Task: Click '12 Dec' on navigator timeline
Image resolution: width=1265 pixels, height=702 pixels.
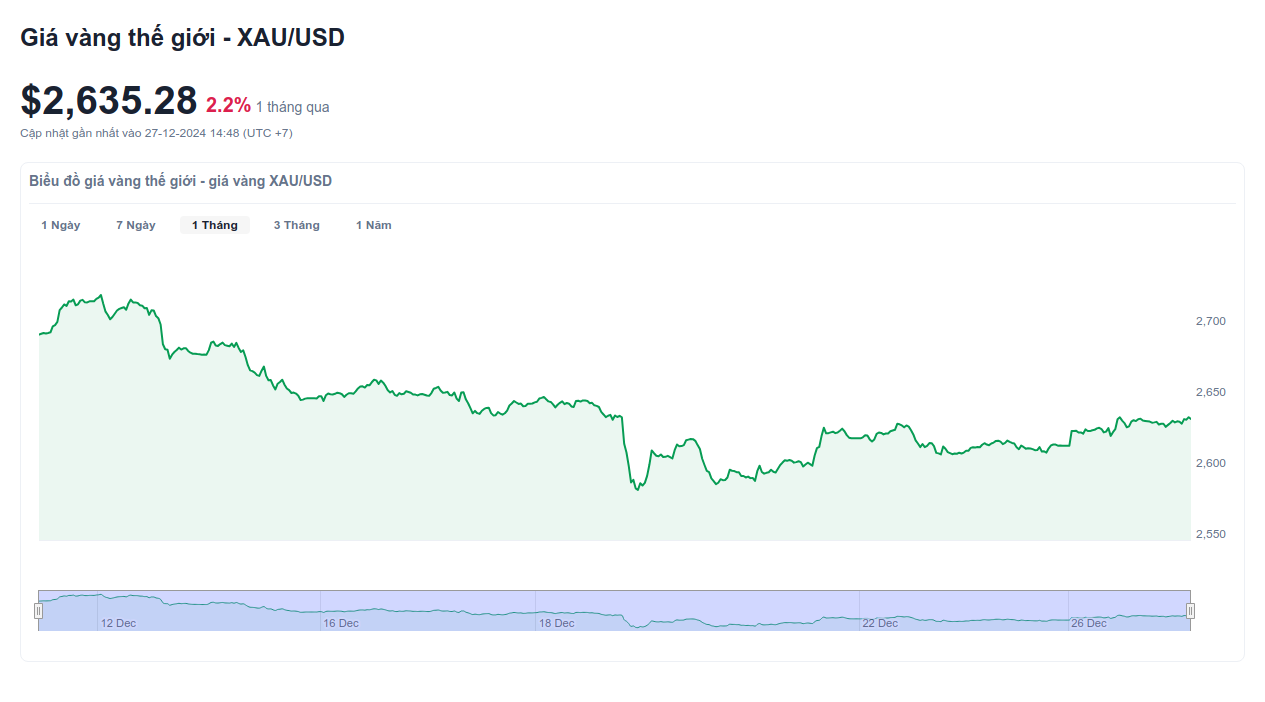Action: 118,623
